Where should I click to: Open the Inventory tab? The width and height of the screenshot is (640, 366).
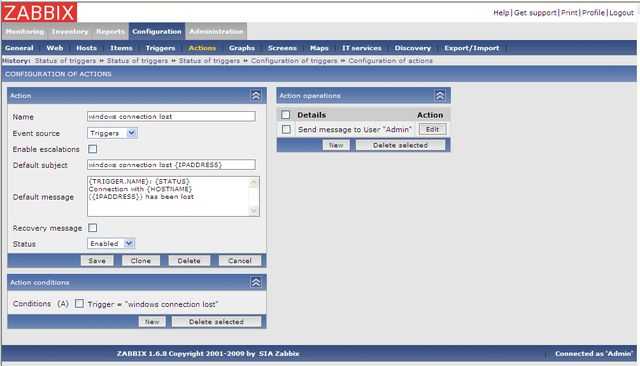click(70, 31)
